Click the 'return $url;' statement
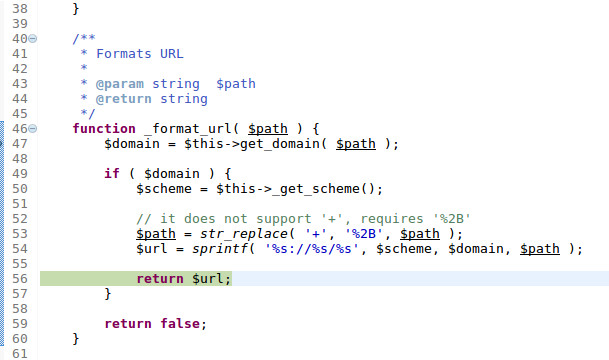 [x=184, y=279]
